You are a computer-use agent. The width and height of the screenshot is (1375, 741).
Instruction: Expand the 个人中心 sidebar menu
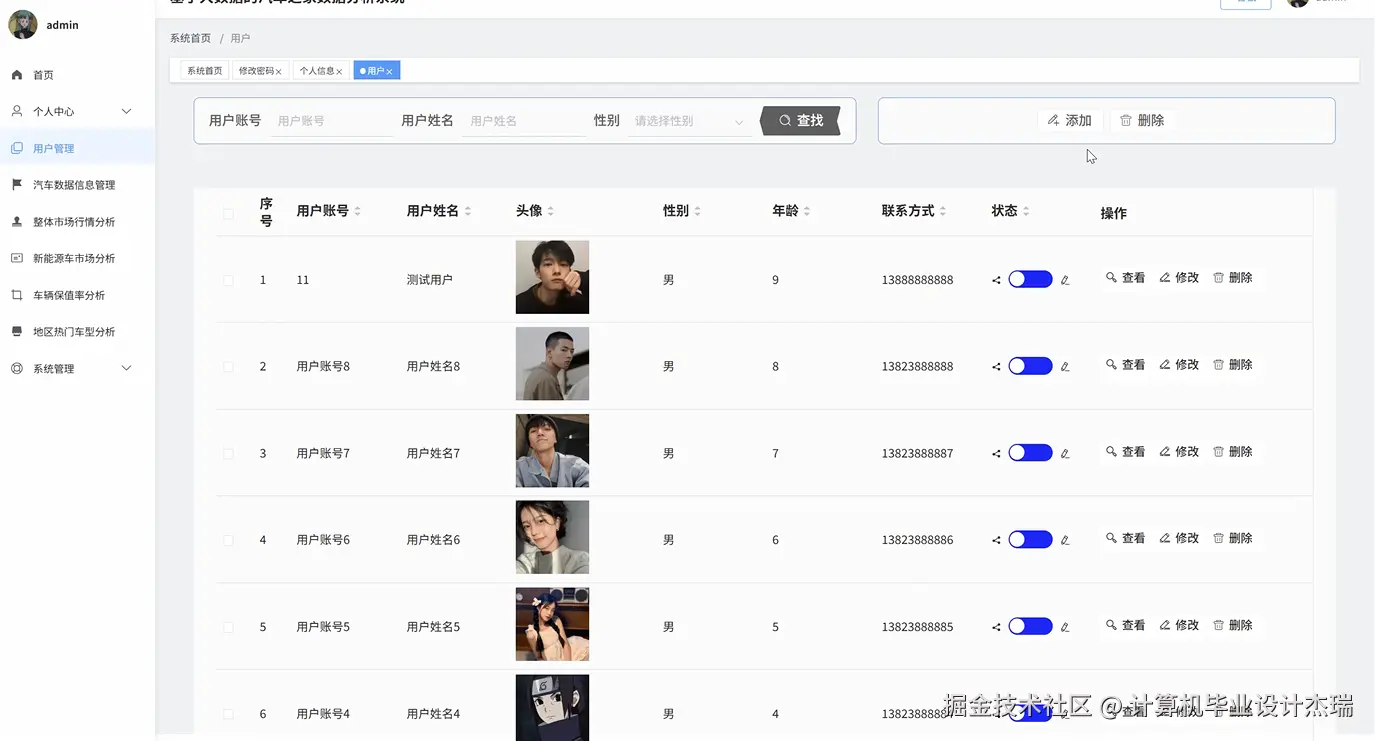pos(77,111)
